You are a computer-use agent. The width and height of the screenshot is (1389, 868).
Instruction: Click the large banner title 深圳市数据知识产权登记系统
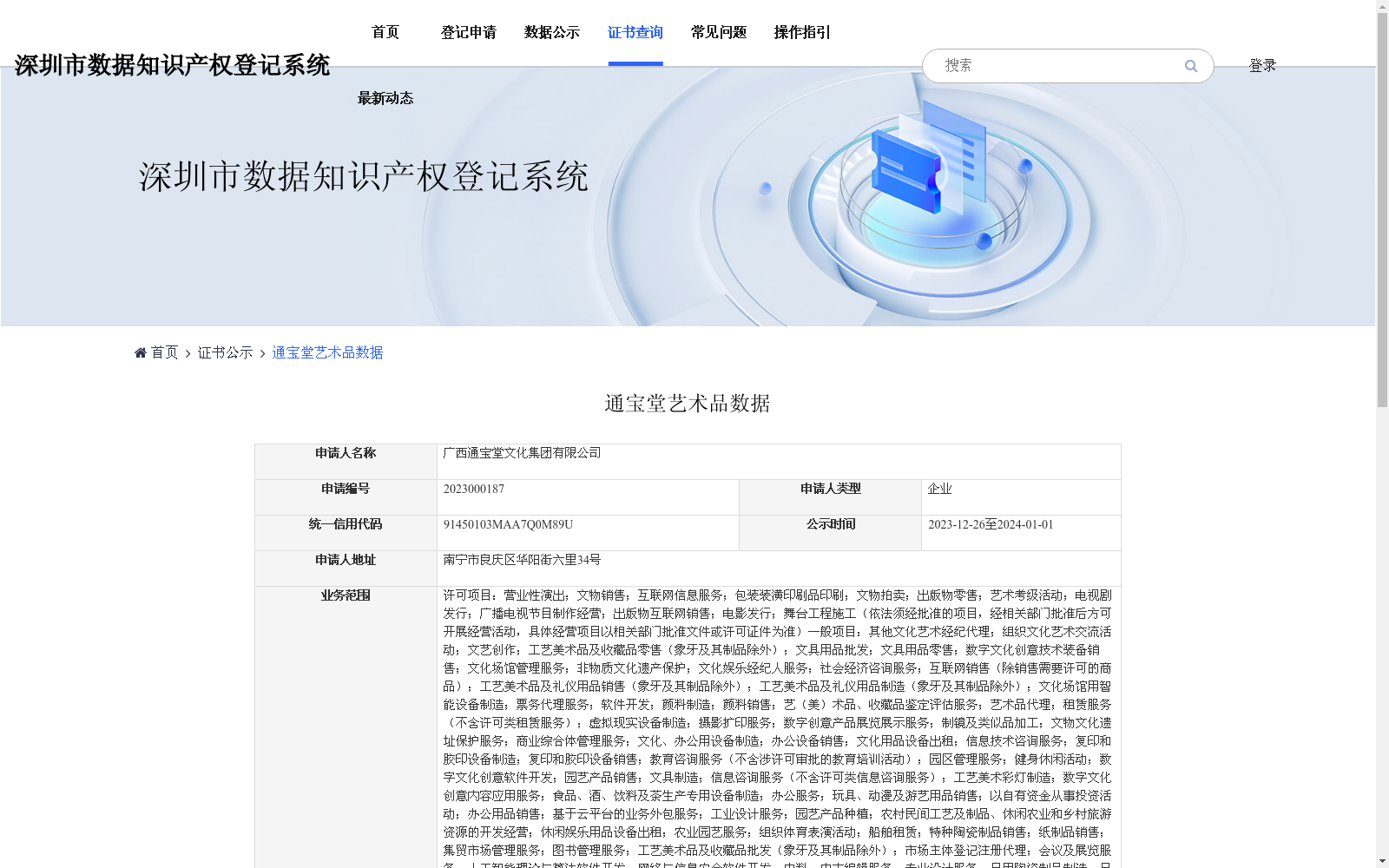click(364, 176)
